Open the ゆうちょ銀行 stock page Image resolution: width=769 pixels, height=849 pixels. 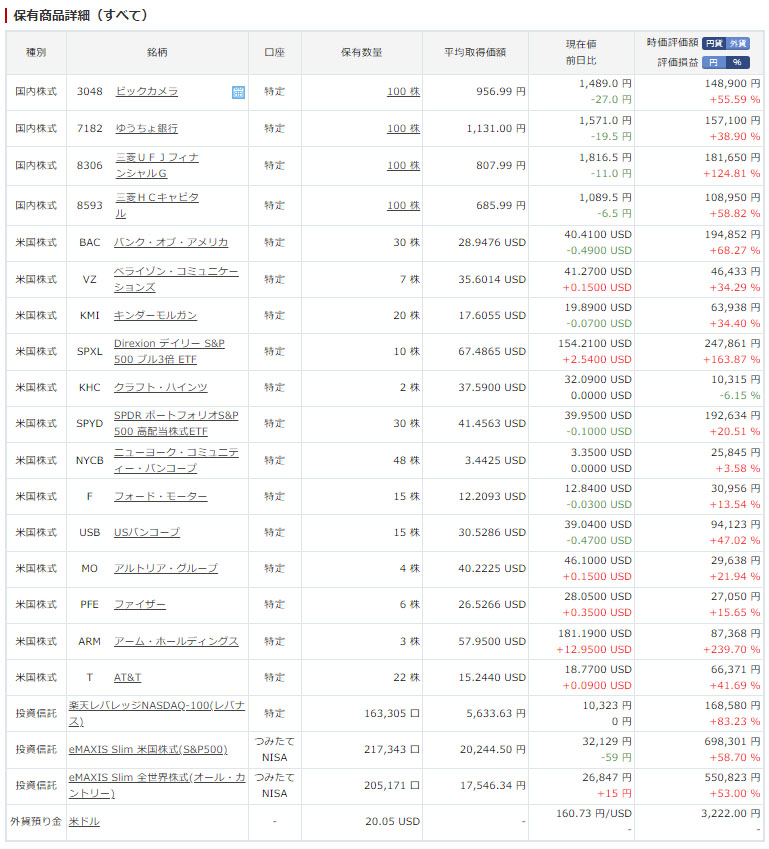point(146,128)
